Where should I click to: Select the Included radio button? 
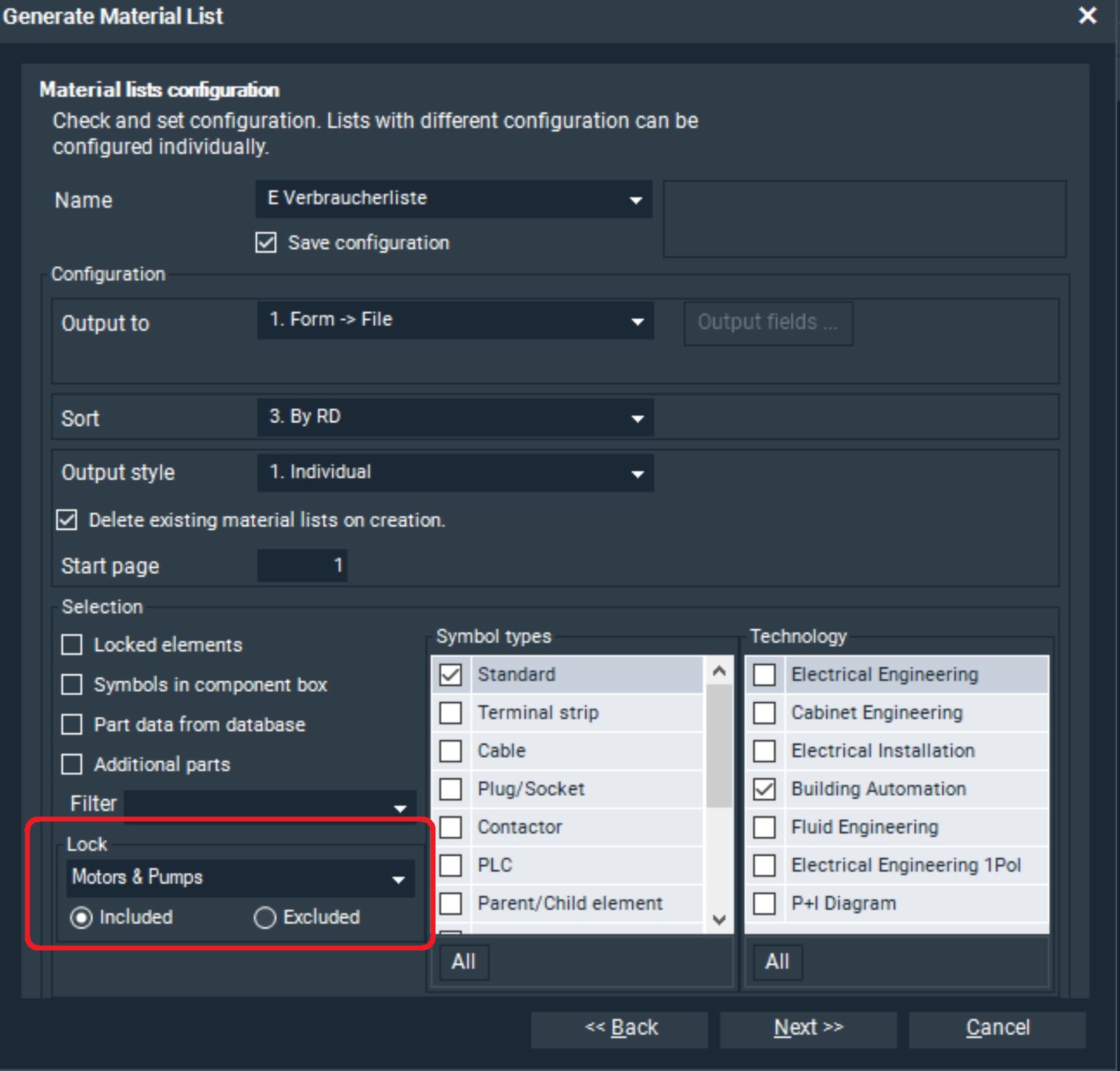click(81, 918)
